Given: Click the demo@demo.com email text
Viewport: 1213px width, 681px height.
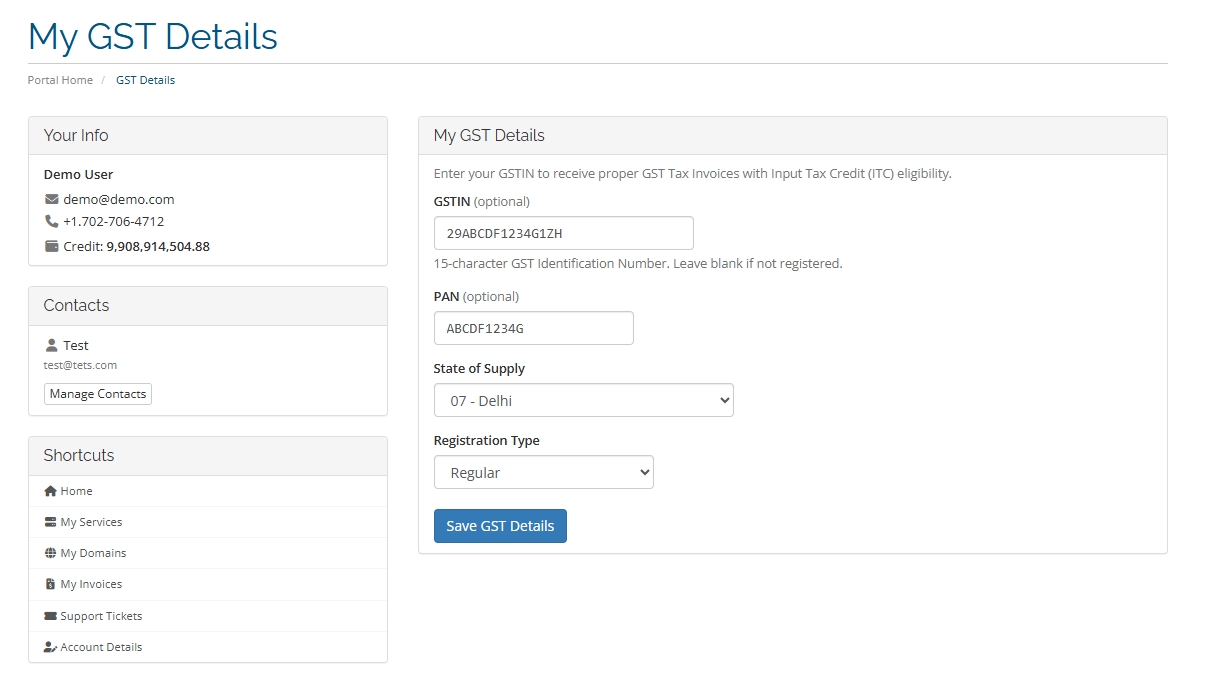Looking at the screenshot, I should [x=119, y=199].
